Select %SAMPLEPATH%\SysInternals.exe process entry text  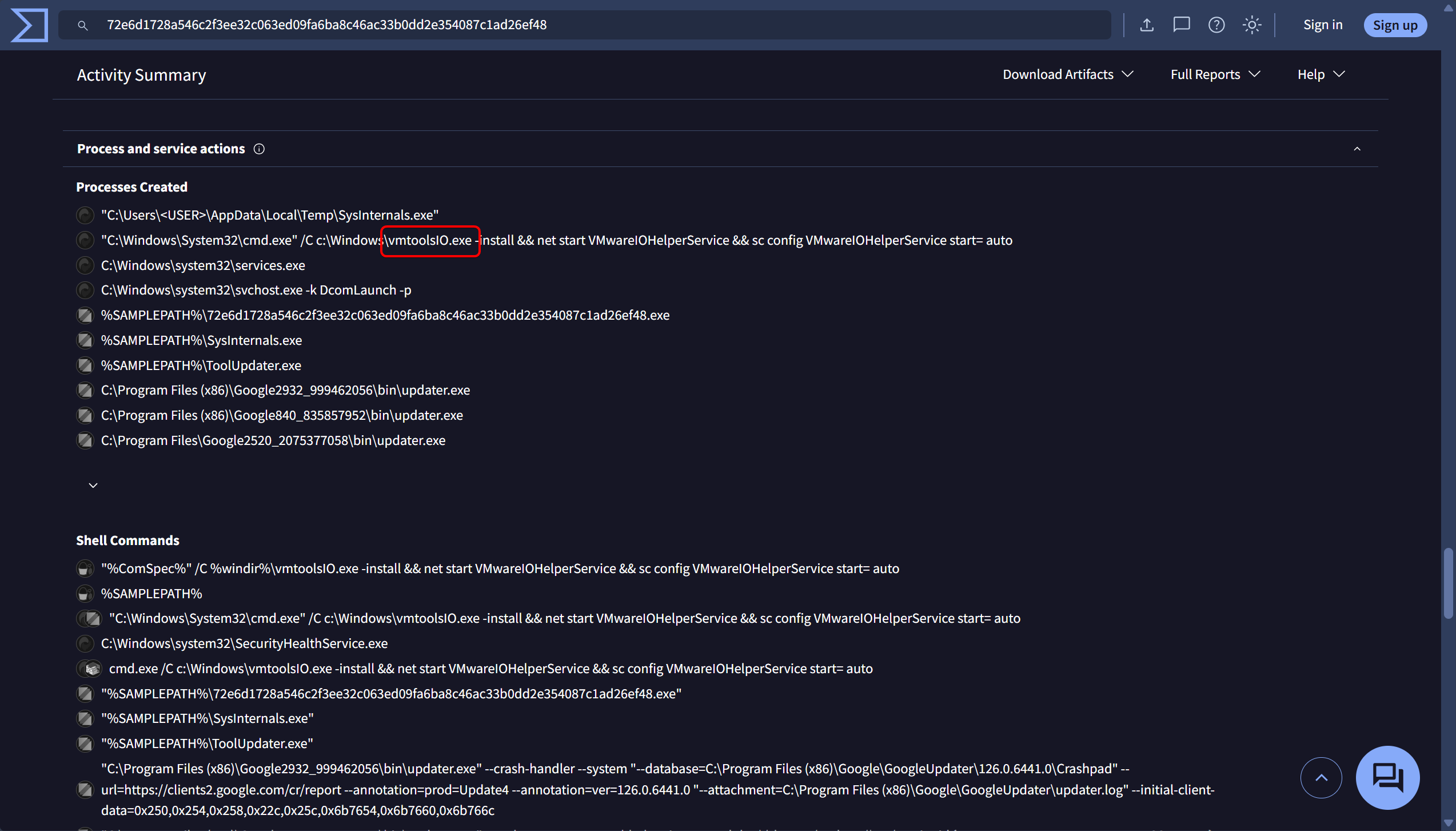(x=201, y=340)
